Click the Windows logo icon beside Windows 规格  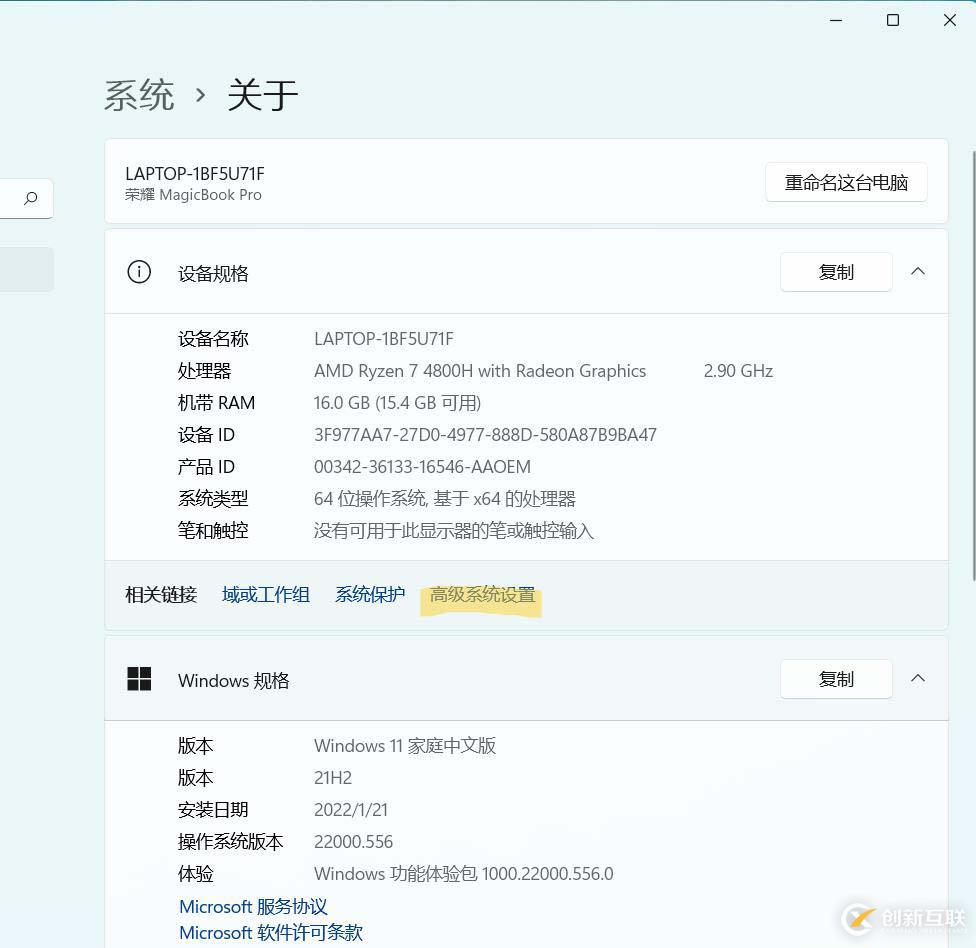(x=139, y=678)
